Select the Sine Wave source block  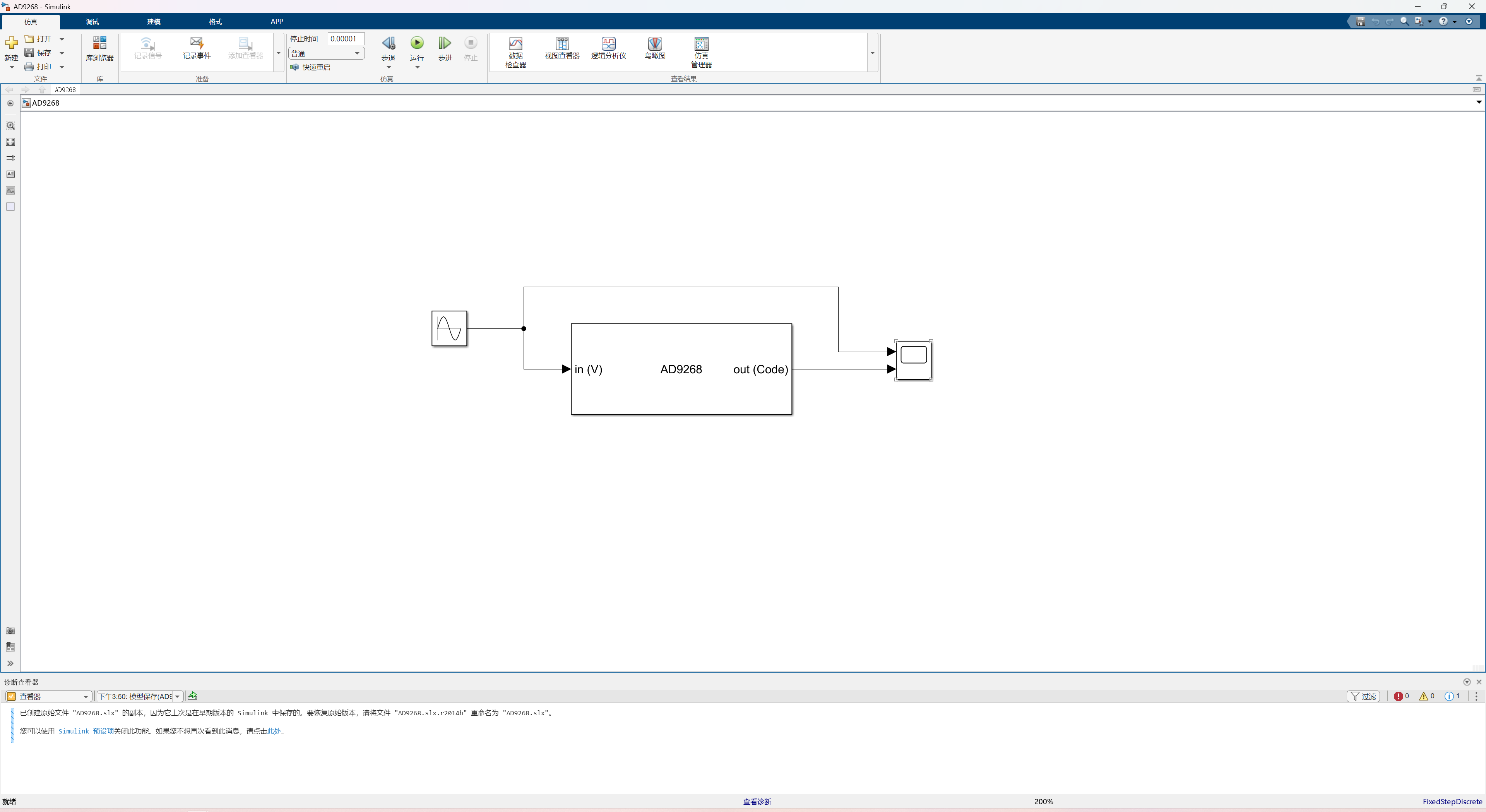click(449, 328)
